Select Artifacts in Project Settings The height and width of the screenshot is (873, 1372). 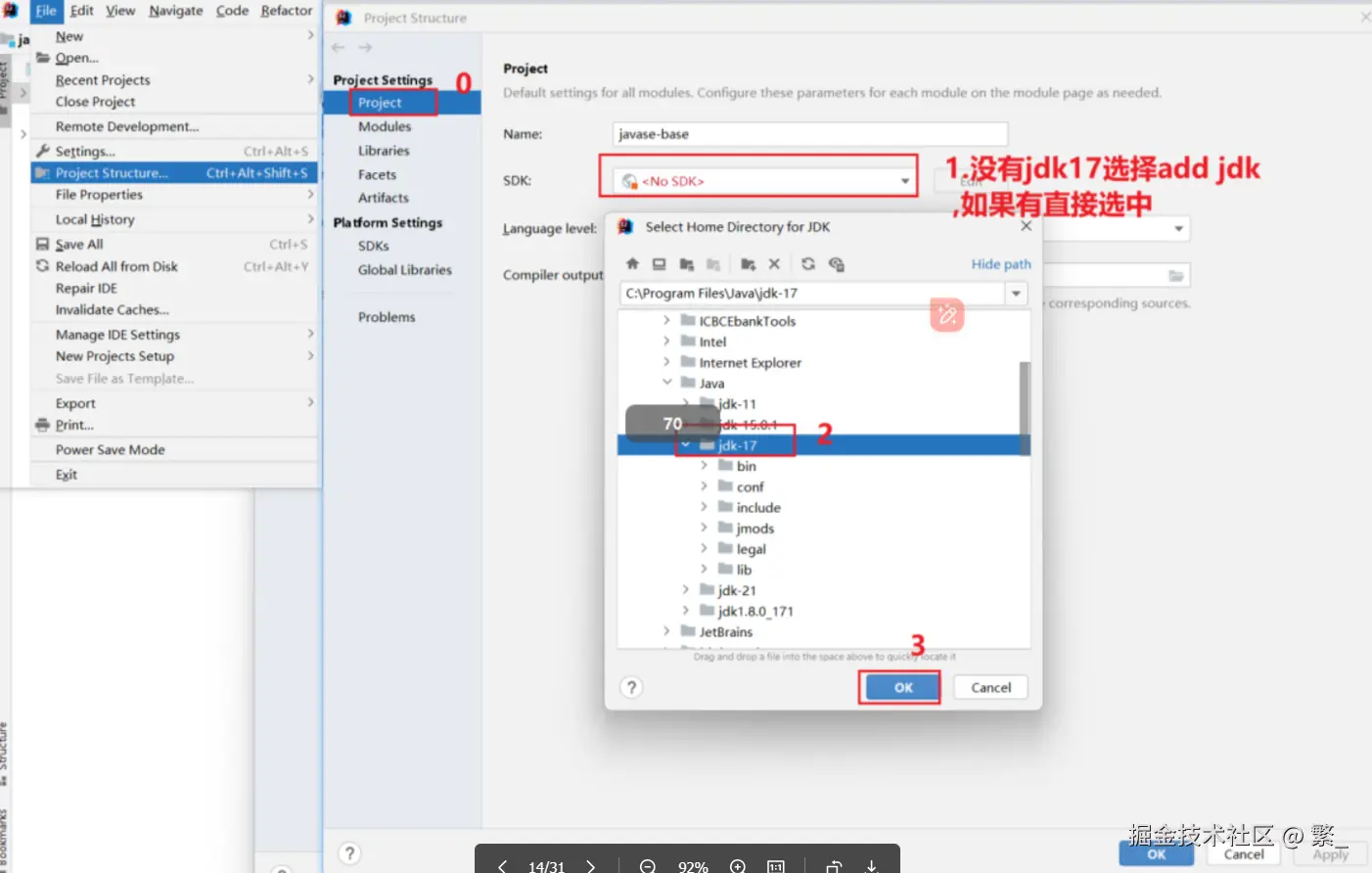pos(384,198)
